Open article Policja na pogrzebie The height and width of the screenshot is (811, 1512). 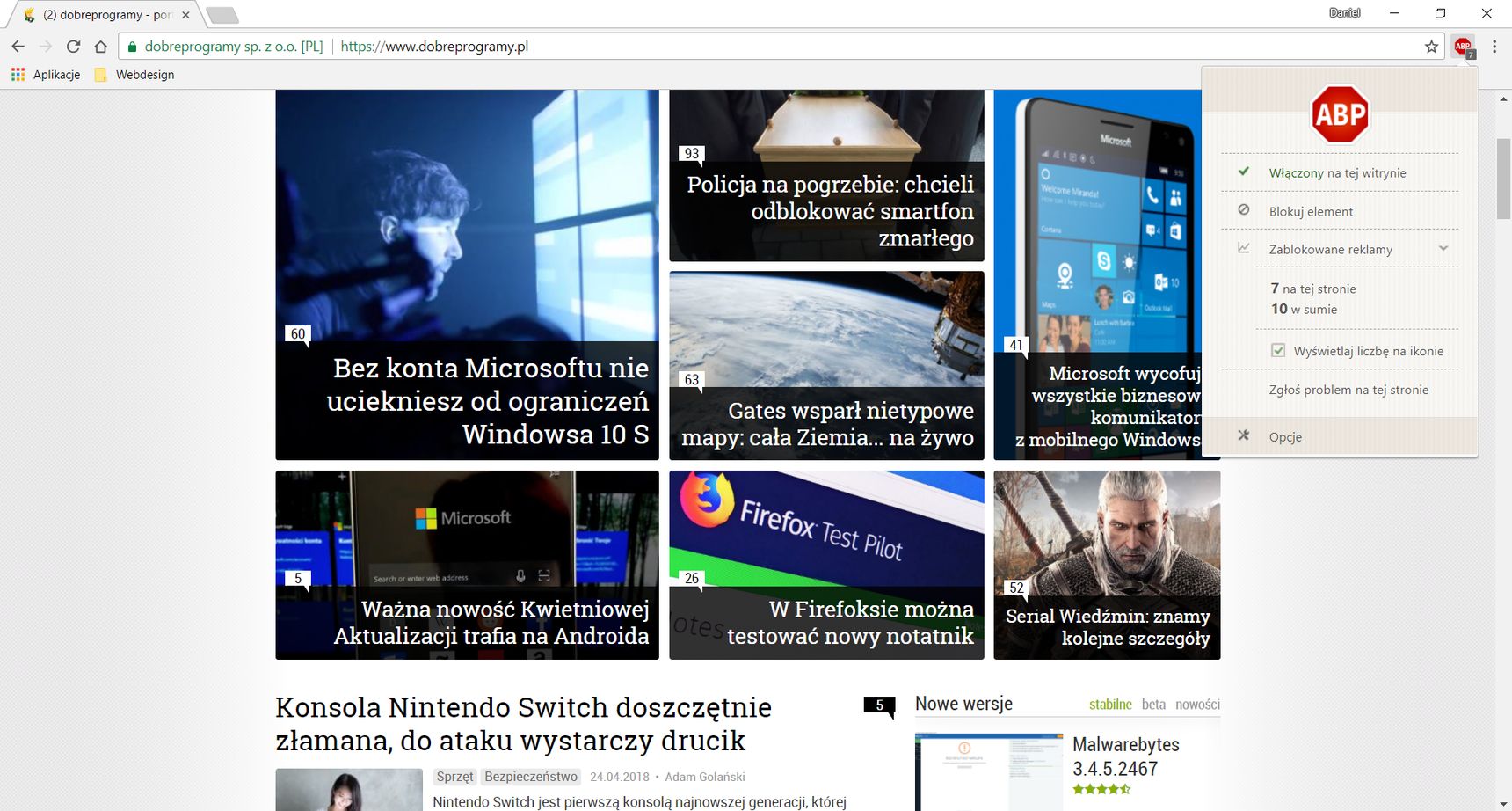click(x=830, y=211)
